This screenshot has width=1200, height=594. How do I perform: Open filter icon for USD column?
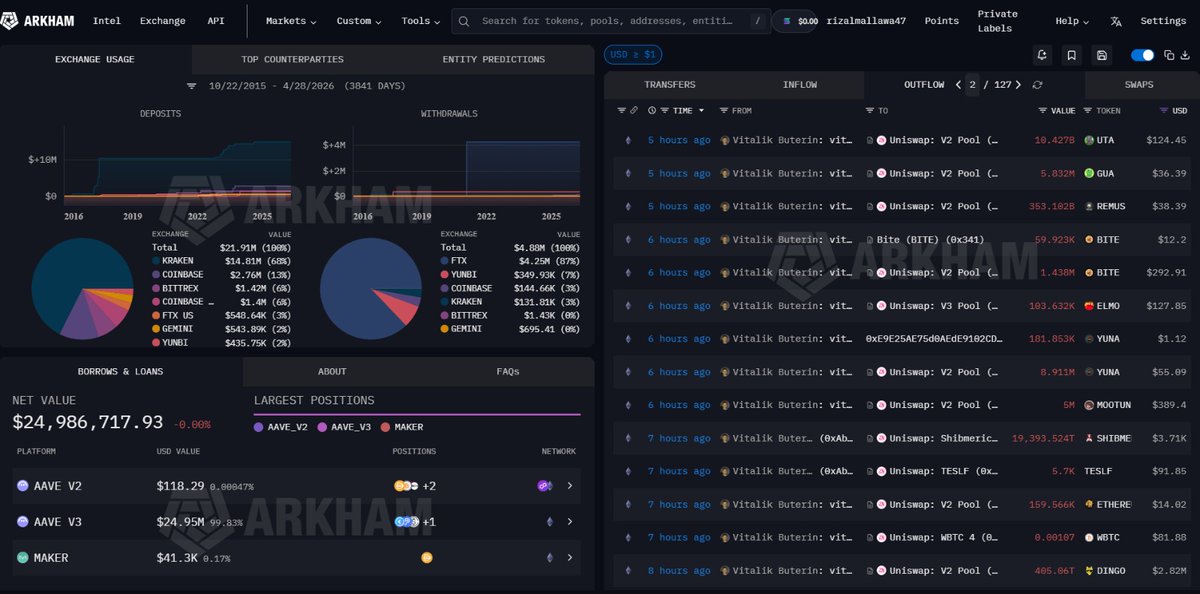pos(1163,110)
